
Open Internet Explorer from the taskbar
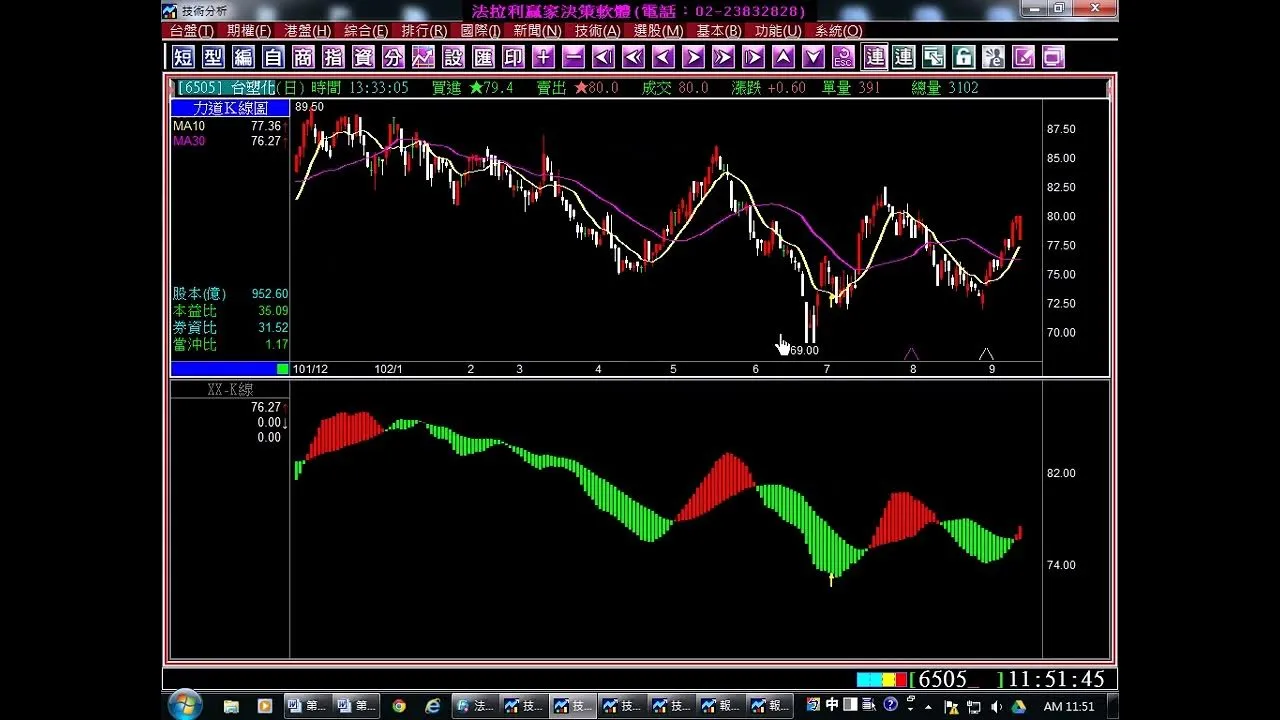point(432,706)
